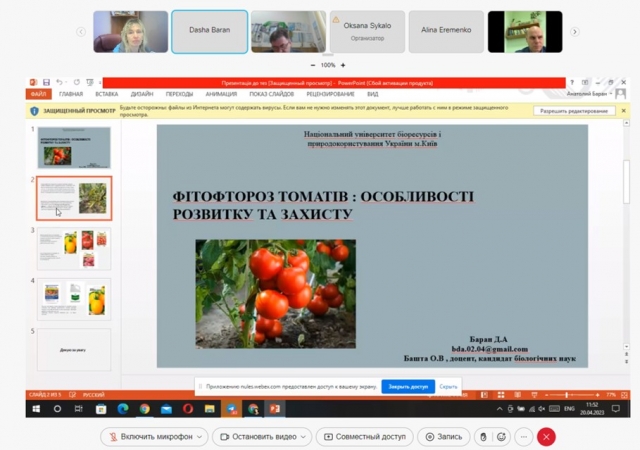Open the ДИЗАЙН ribbon tab
Image resolution: width=640 pixels, height=450 pixels.
point(142,94)
